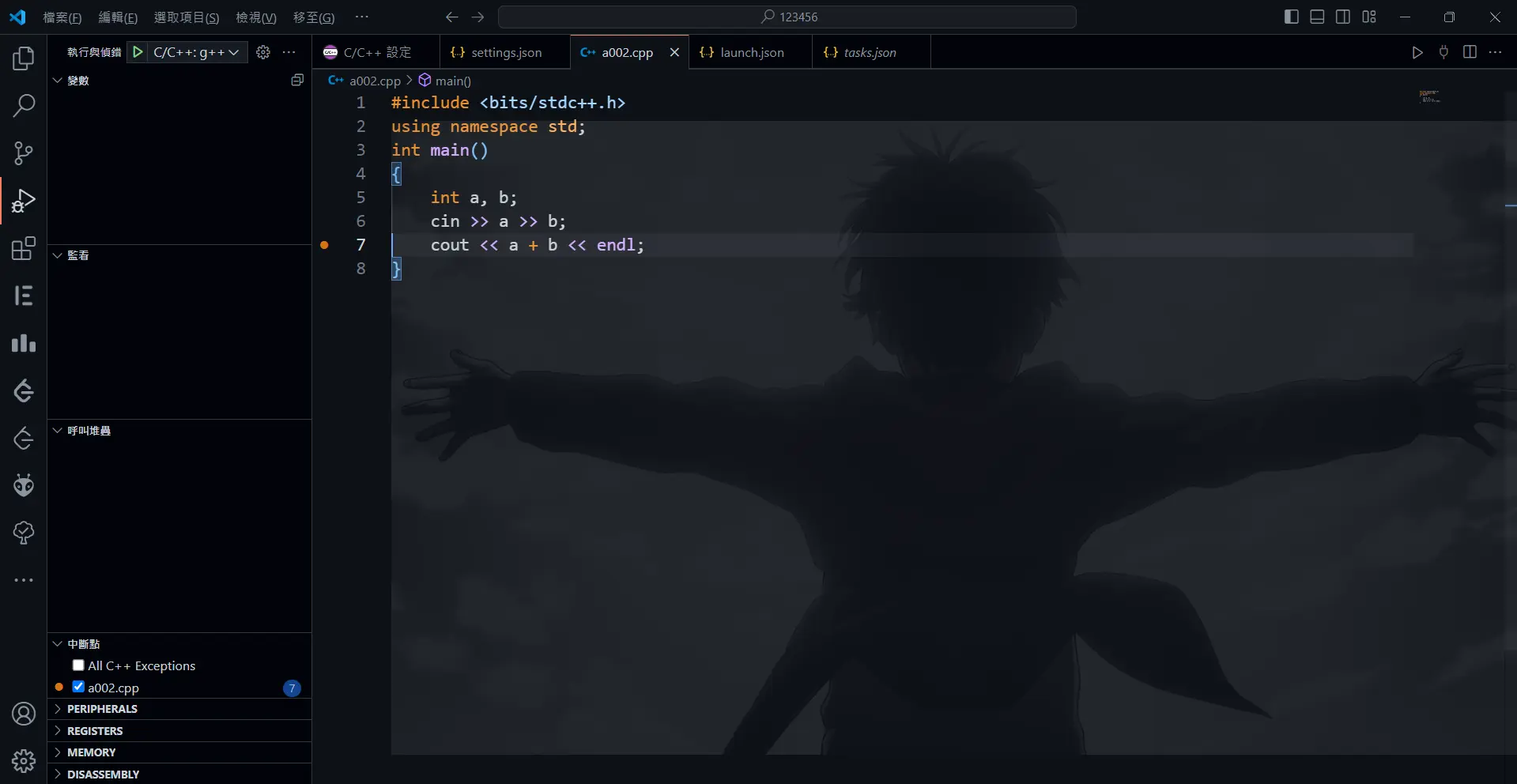This screenshot has height=784, width=1517.
Task: Open the C/C++: g++ configuration dropdown
Action: point(195,52)
